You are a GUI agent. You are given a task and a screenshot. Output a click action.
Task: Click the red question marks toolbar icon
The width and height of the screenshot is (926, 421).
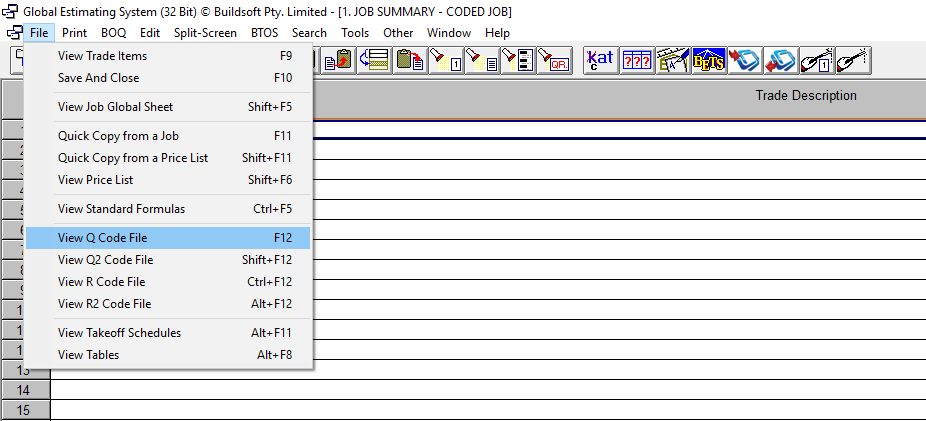pyautogui.click(x=636, y=60)
